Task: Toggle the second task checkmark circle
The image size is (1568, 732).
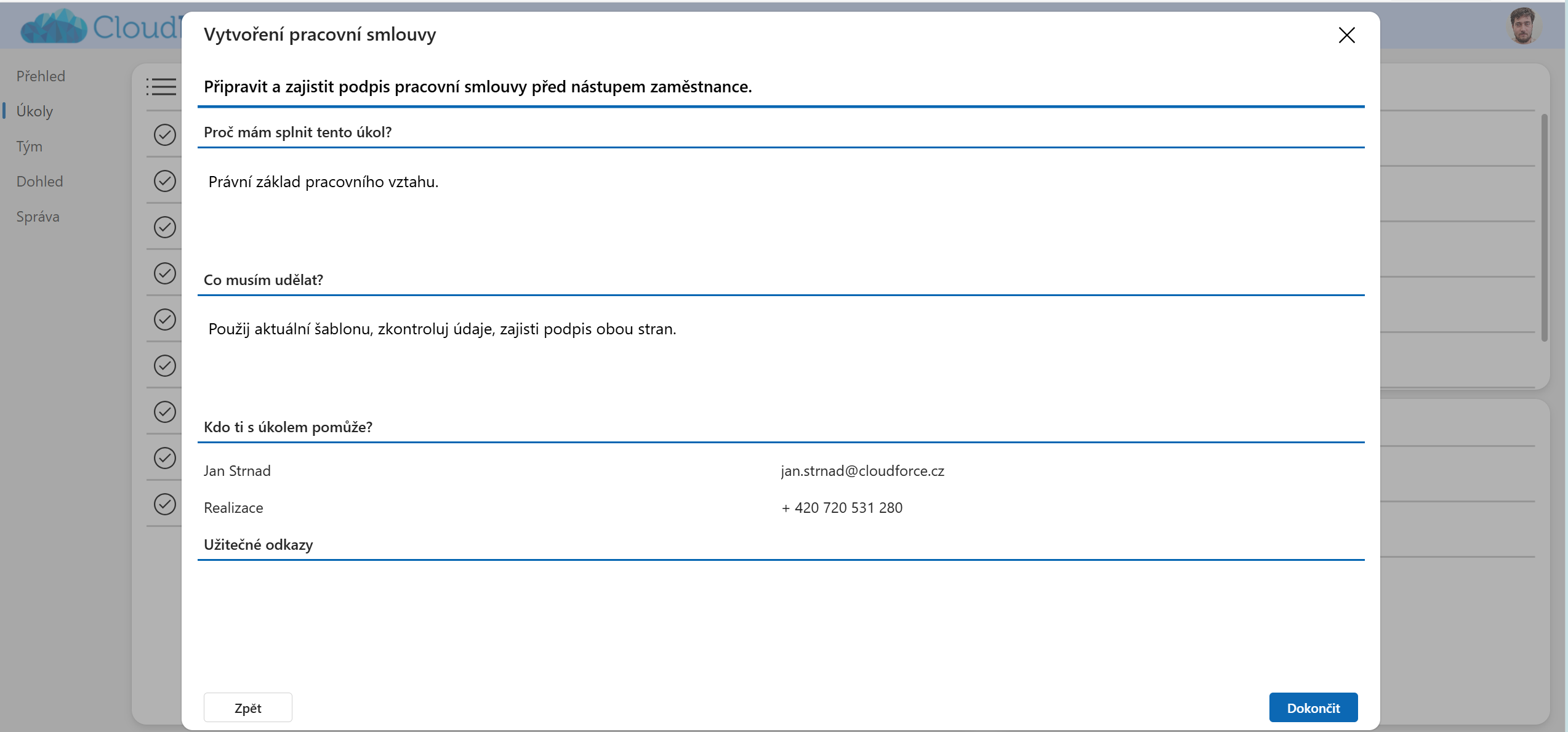Action: click(x=164, y=181)
